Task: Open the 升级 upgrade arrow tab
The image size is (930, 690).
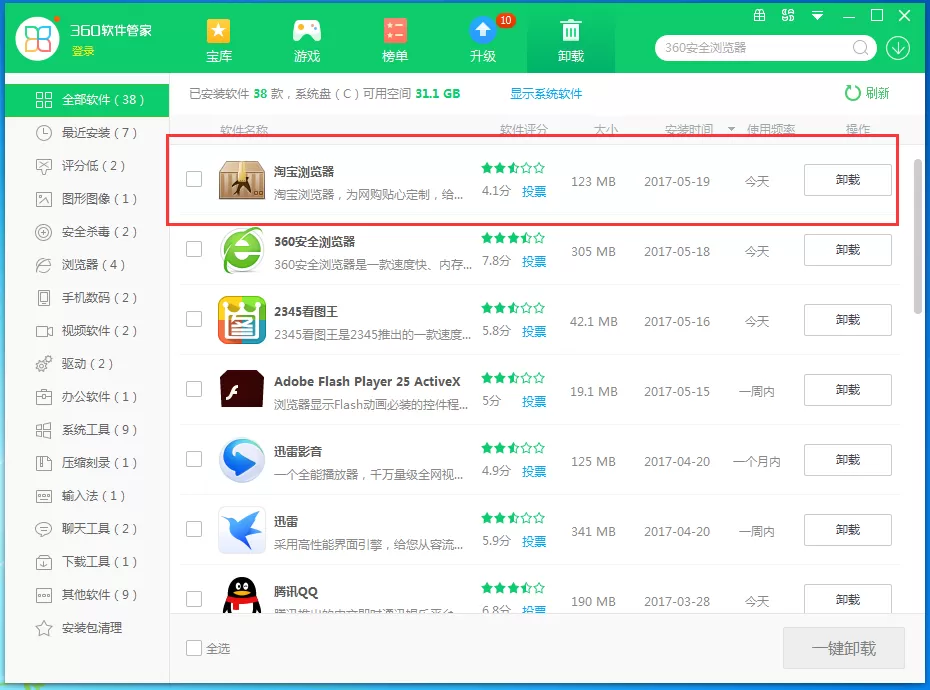Action: (483, 40)
